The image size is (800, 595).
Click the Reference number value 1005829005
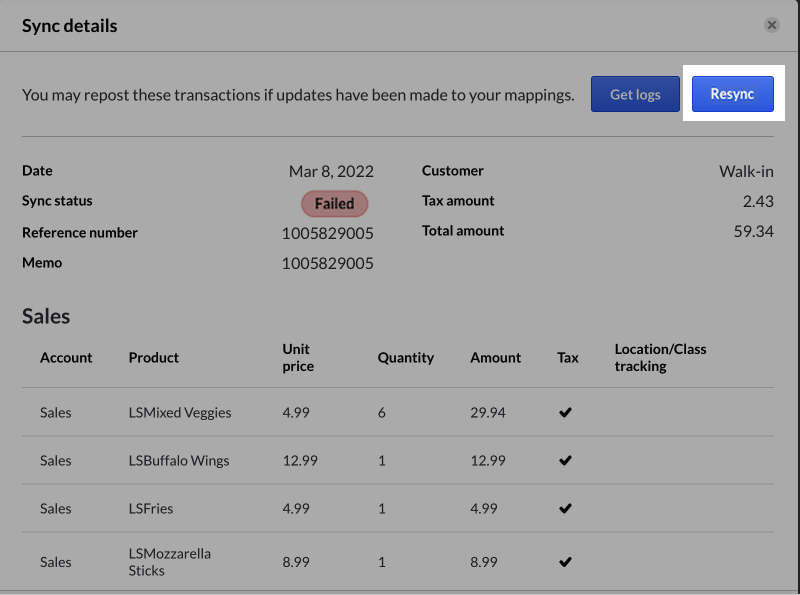pyautogui.click(x=327, y=233)
